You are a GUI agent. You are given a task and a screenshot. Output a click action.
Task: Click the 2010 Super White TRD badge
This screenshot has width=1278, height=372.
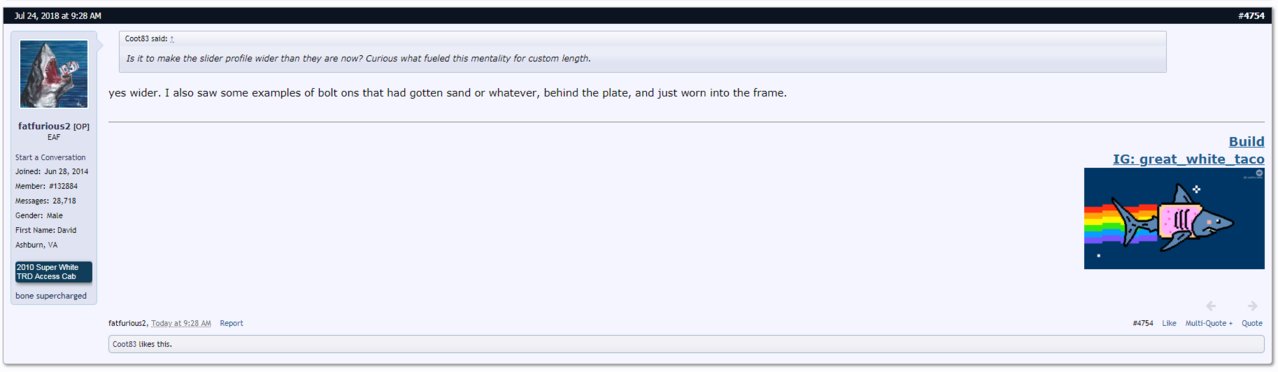[x=54, y=272]
